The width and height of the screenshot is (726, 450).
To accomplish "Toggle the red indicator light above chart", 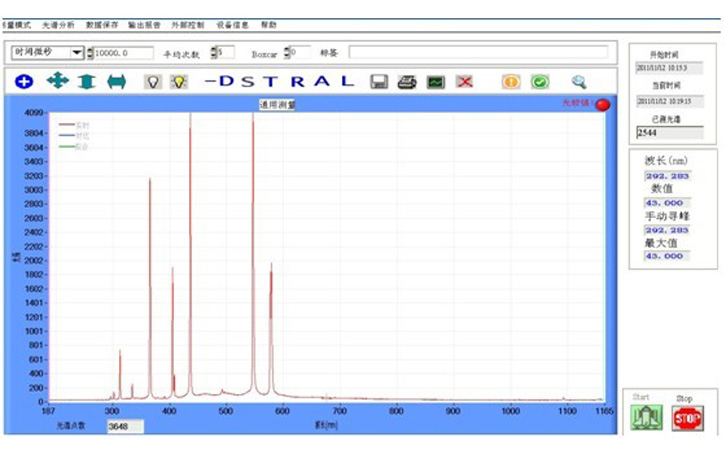I will tap(603, 105).
